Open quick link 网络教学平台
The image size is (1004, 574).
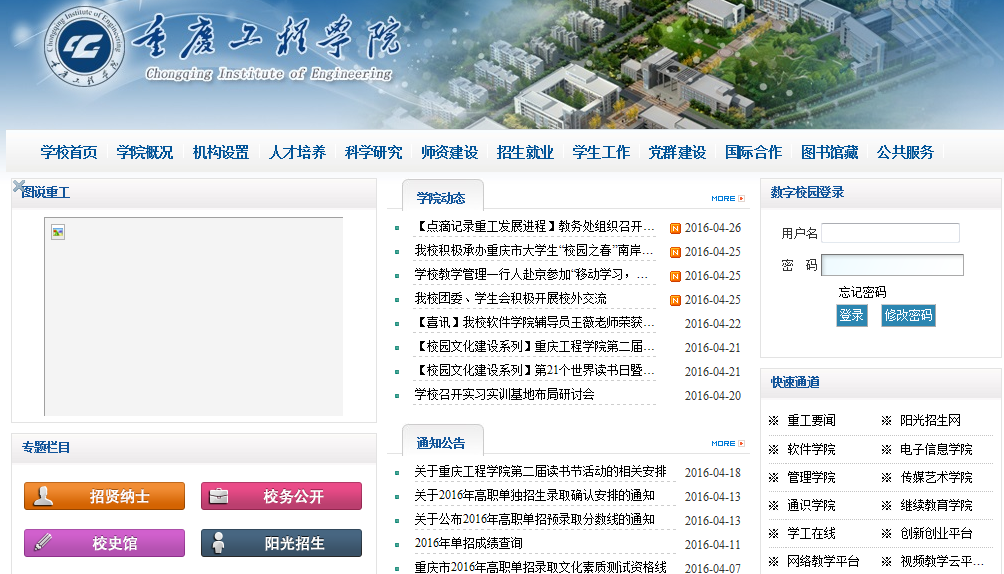823,562
